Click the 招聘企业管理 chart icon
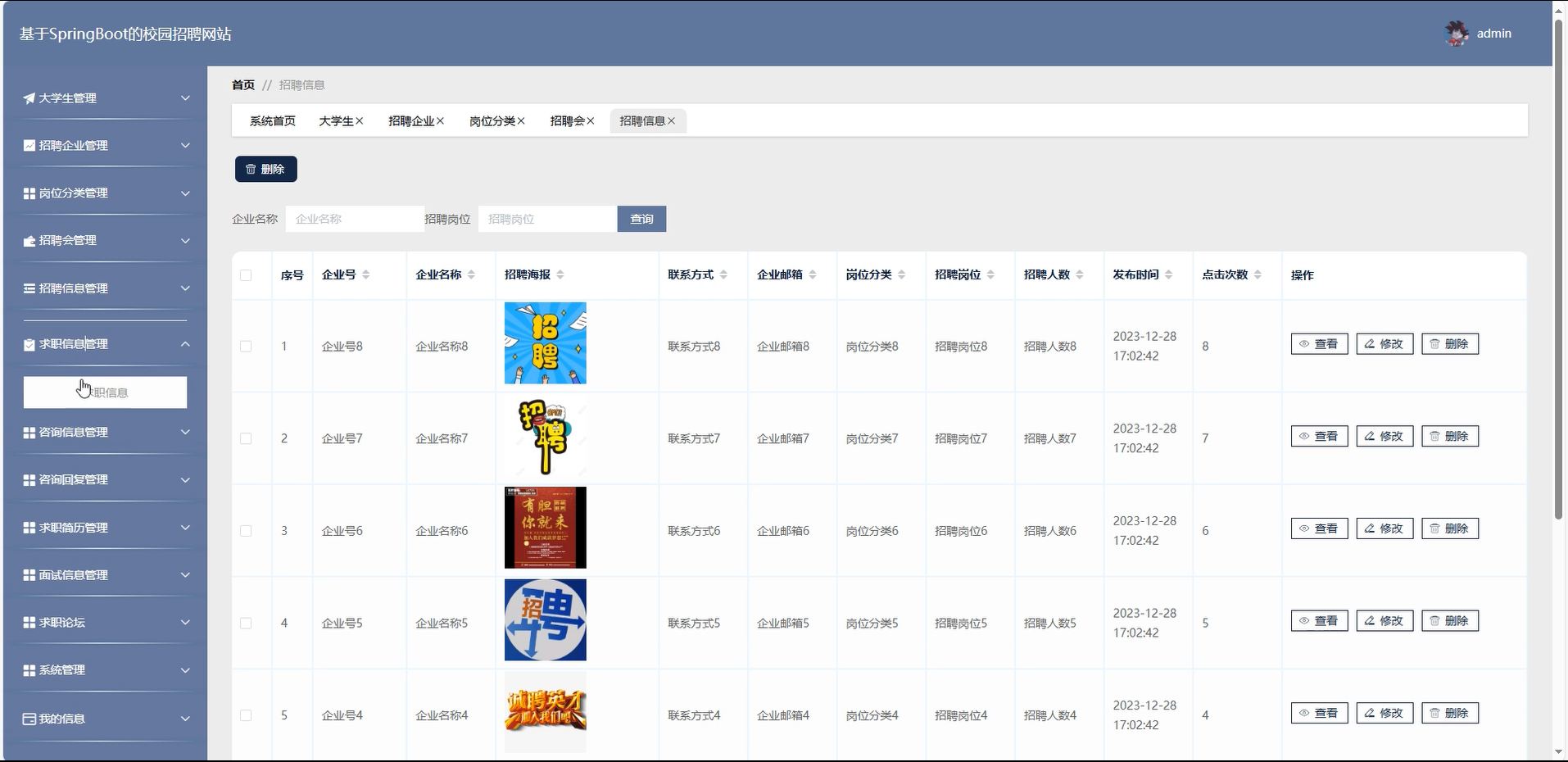 point(29,146)
